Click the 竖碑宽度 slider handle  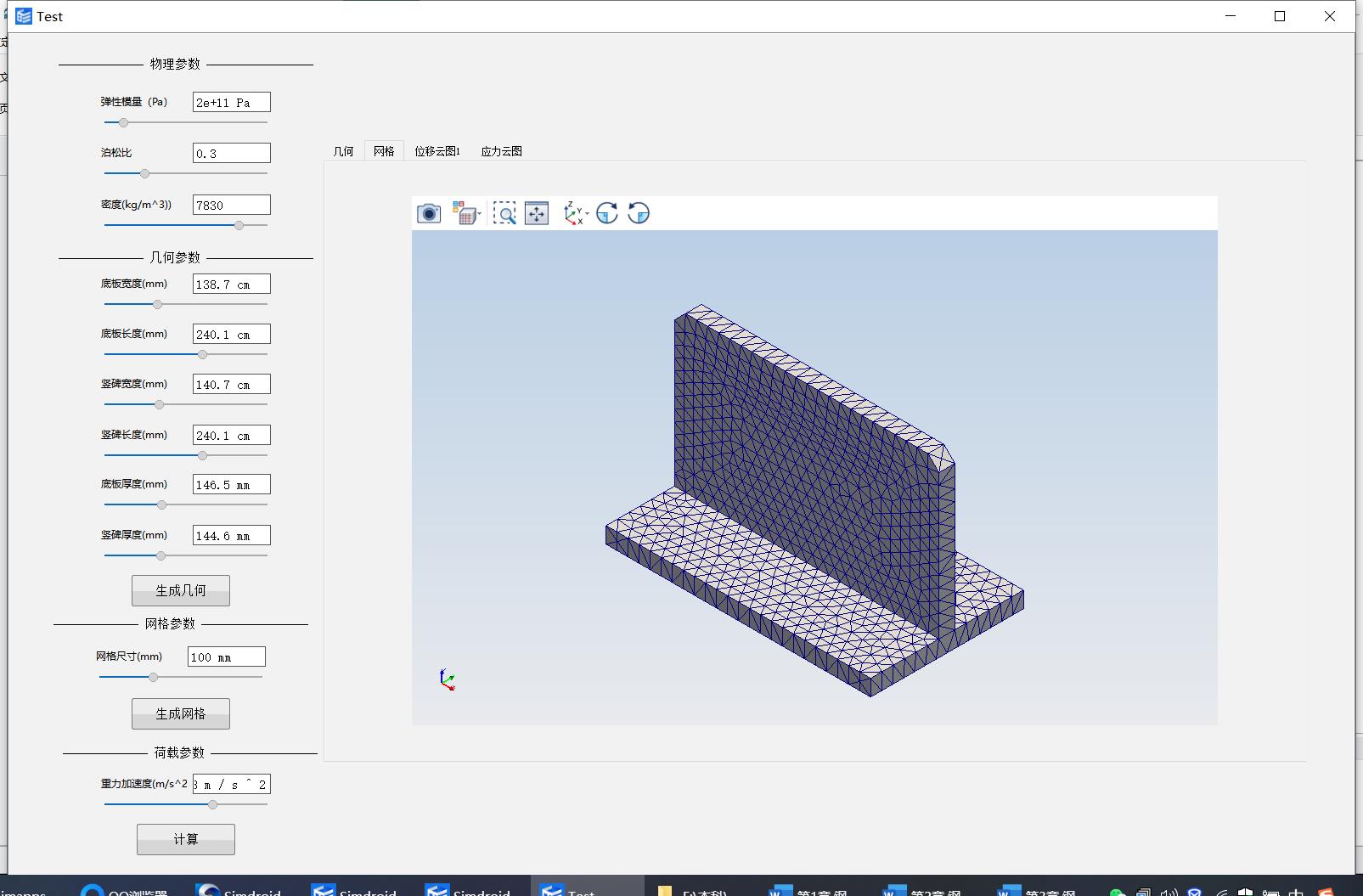(159, 404)
